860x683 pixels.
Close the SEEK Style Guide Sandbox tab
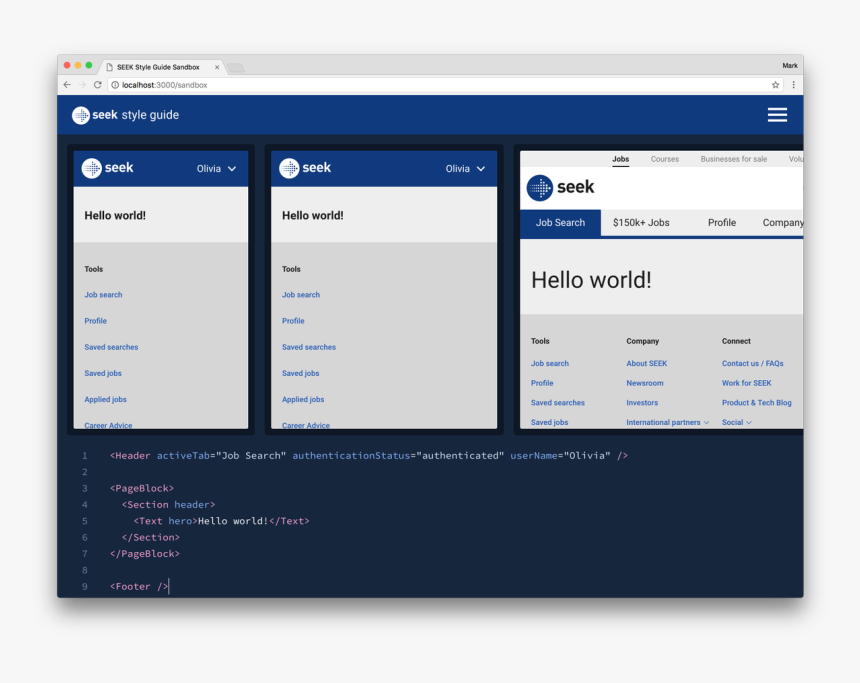(x=217, y=67)
